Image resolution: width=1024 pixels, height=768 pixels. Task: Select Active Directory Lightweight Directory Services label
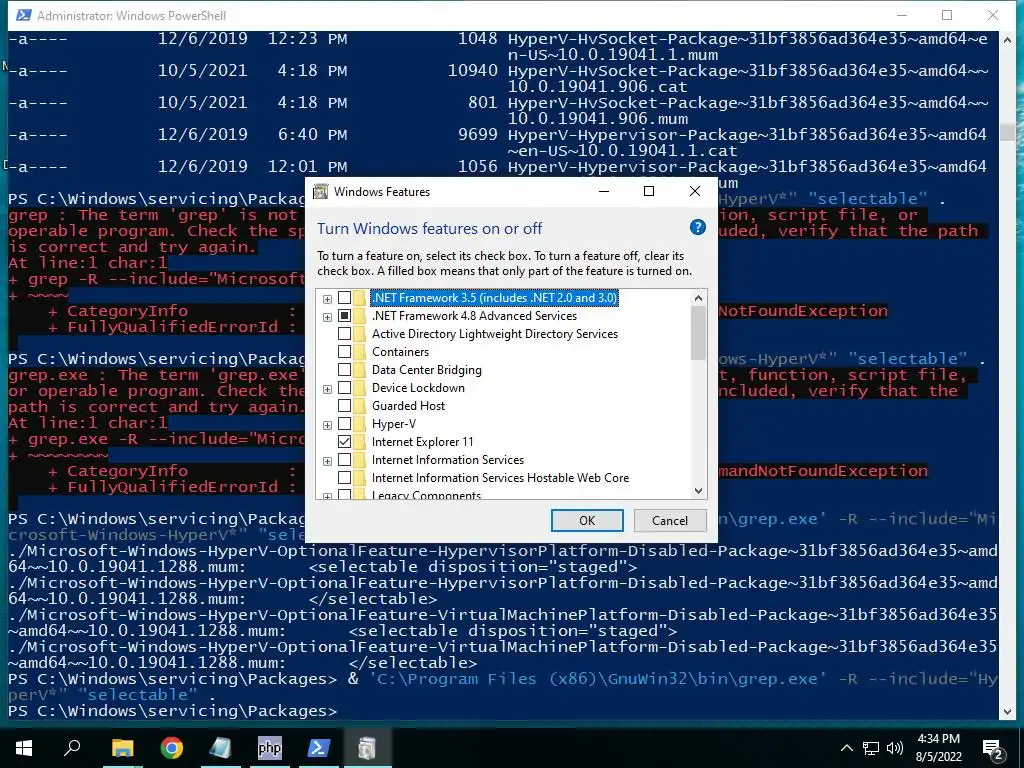point(494,334)
